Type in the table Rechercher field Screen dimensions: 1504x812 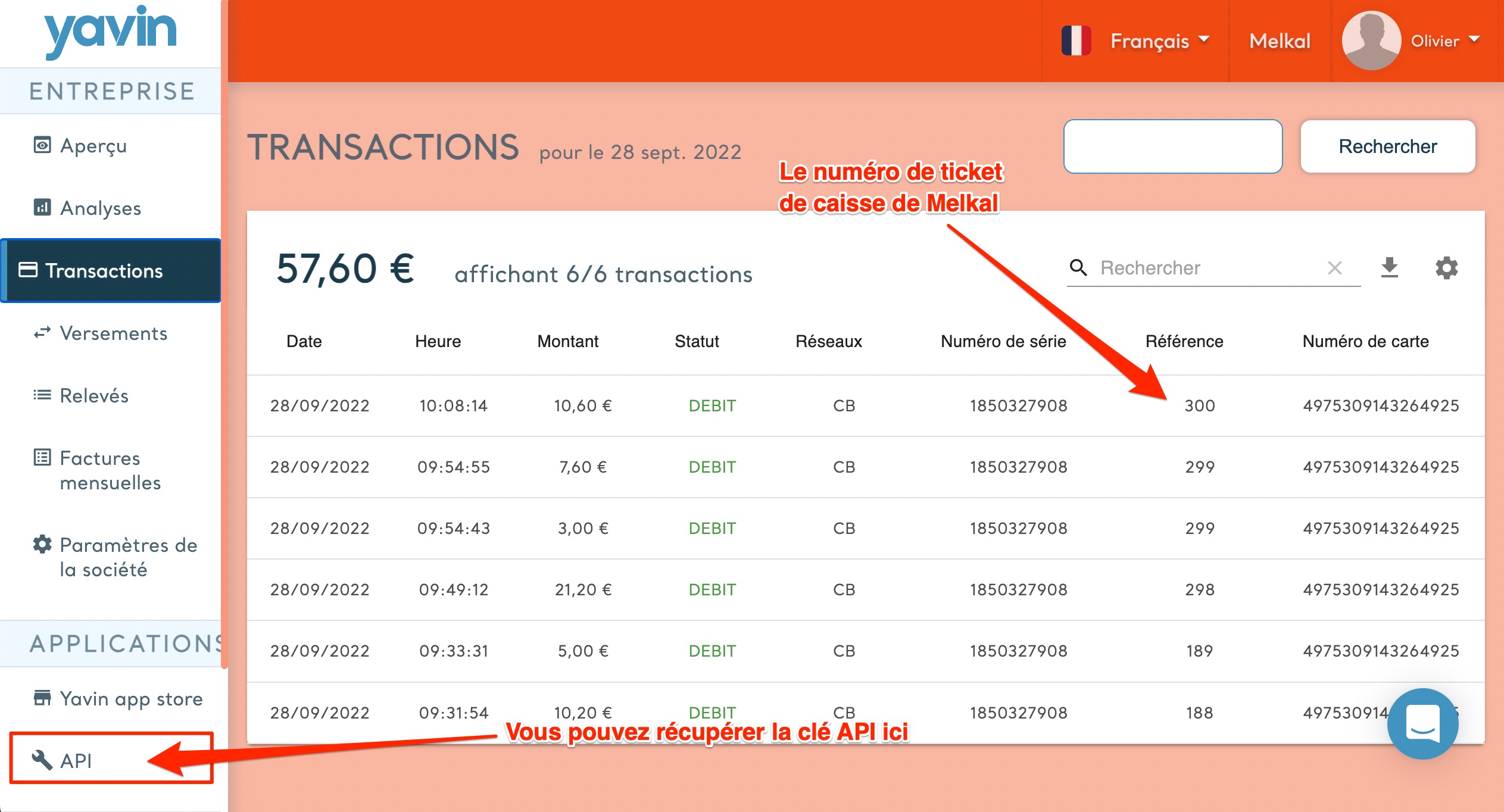point(1209,268)
